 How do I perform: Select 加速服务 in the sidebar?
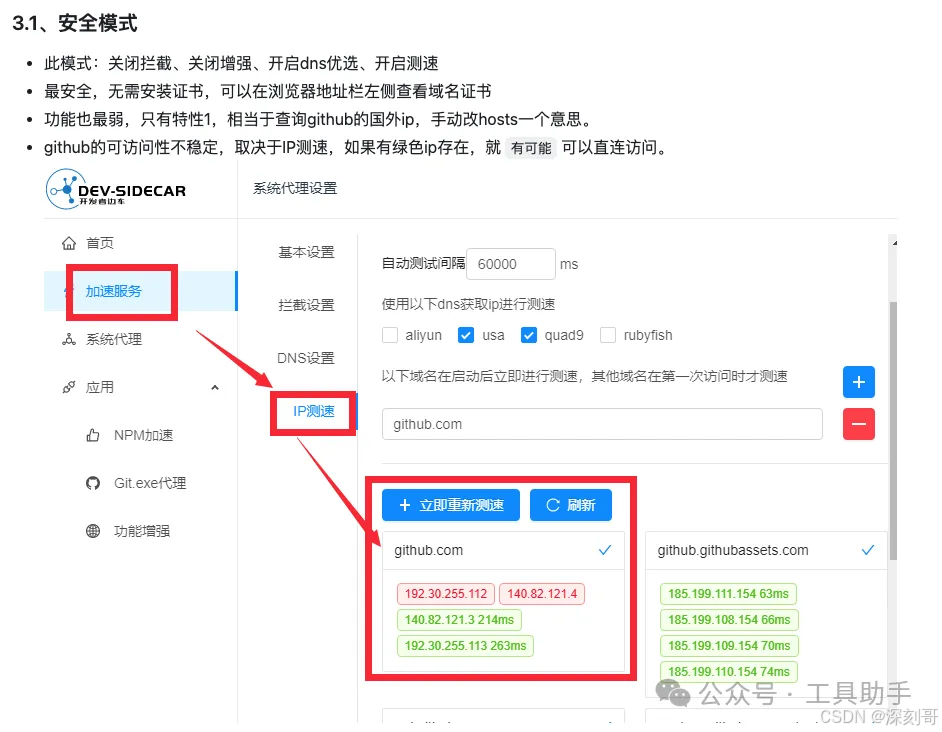(114, 291)
